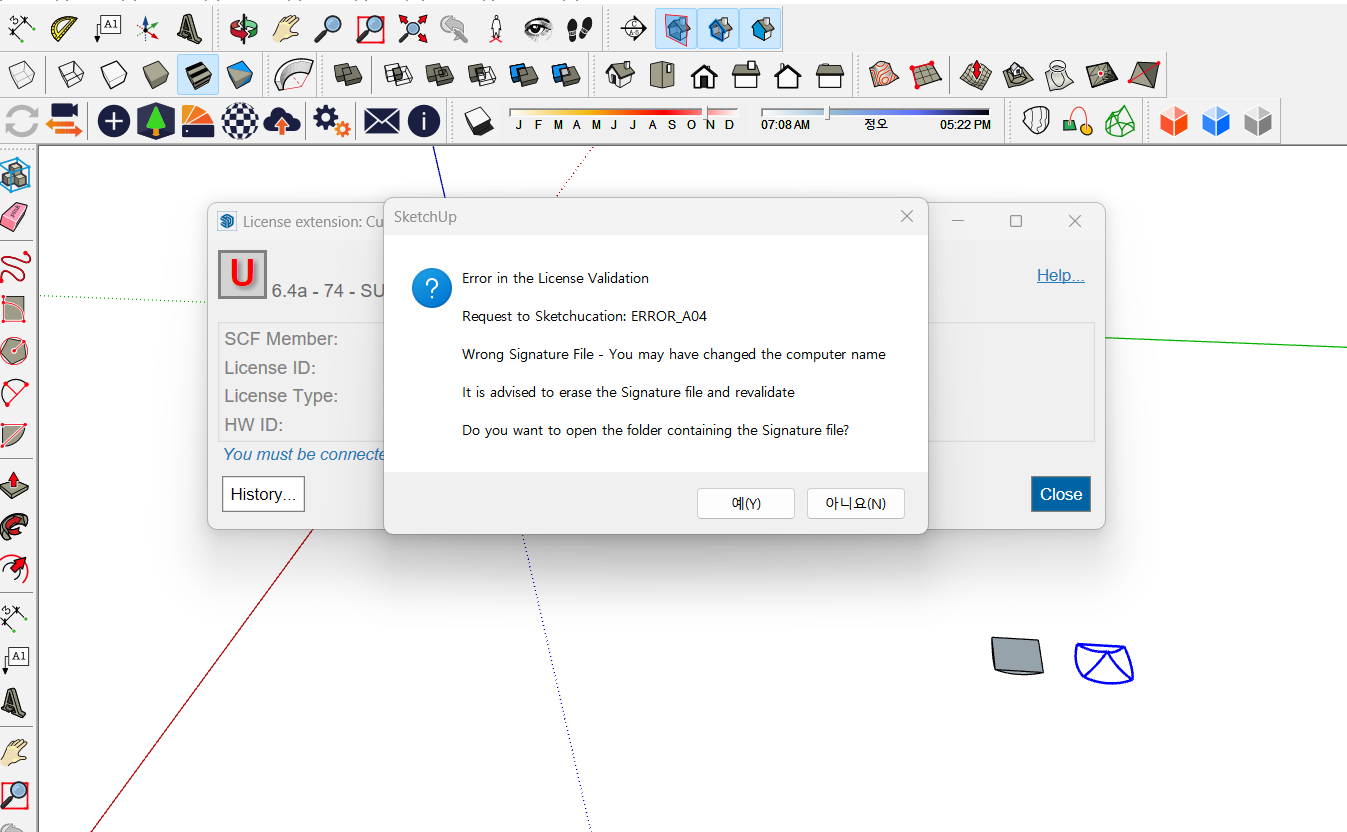Close the SketchUp error dialog

tap(907, 216)
